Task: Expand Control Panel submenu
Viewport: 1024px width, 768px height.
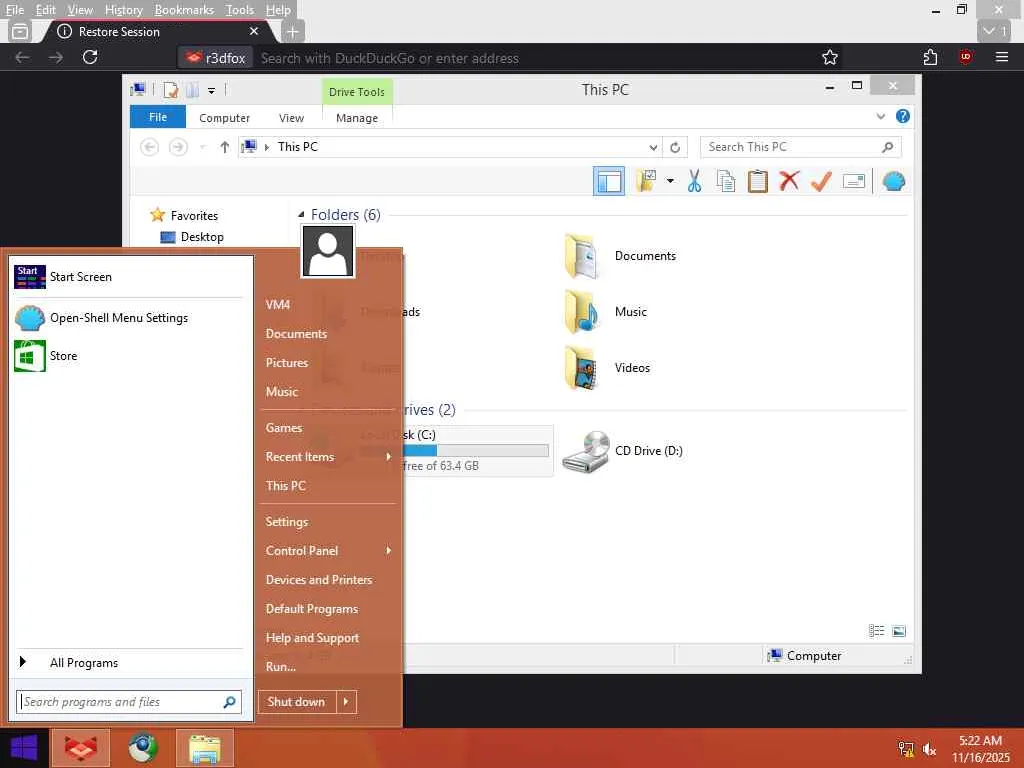Action: point(328,551)
